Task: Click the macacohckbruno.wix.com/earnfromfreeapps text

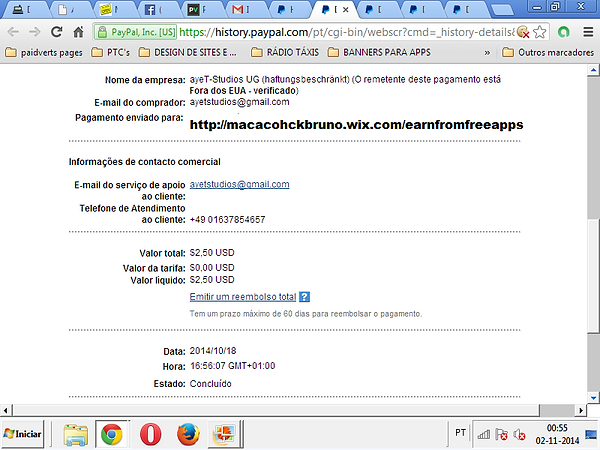Action: coord(357,125)
